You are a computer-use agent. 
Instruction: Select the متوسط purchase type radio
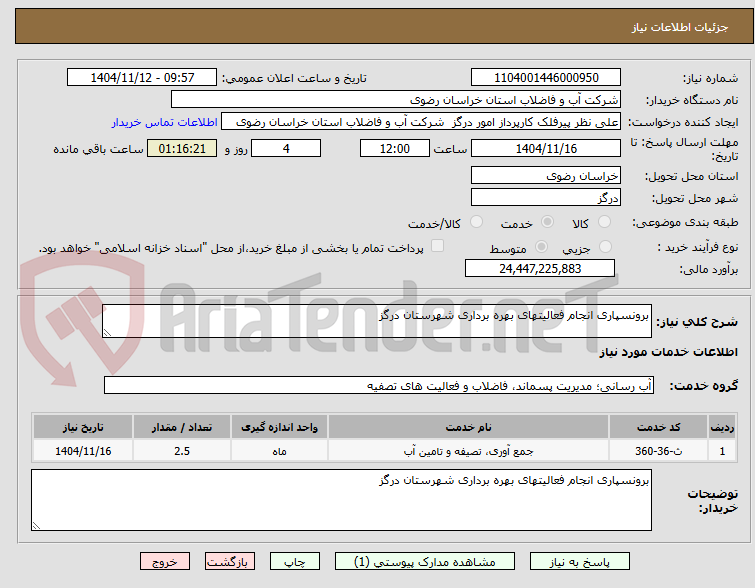coord(542,247)
